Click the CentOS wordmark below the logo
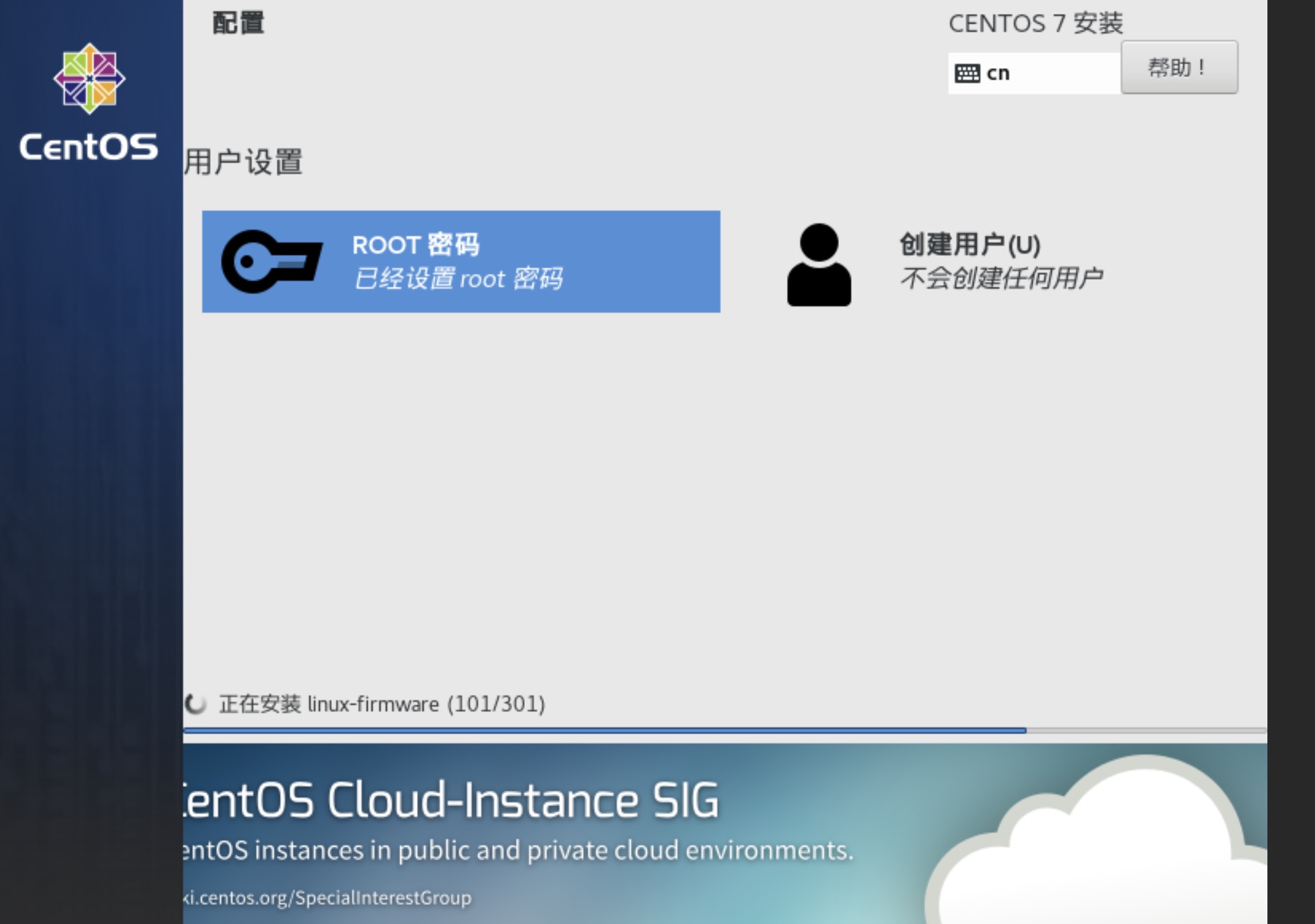Screen dimensions: 1315x924 tap(88, 147)
